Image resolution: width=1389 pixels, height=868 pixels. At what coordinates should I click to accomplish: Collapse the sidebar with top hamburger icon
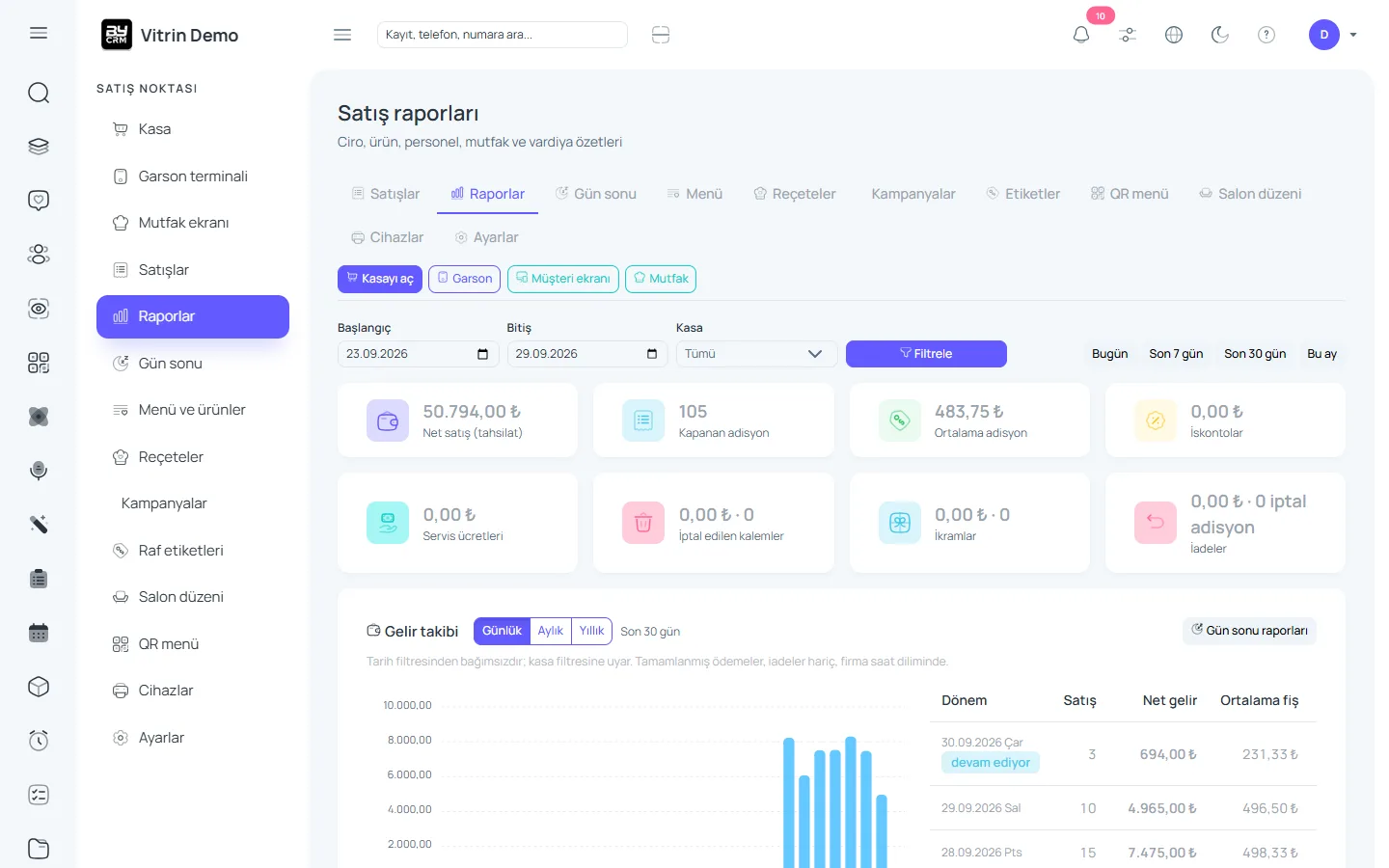[x=342, y=35]
